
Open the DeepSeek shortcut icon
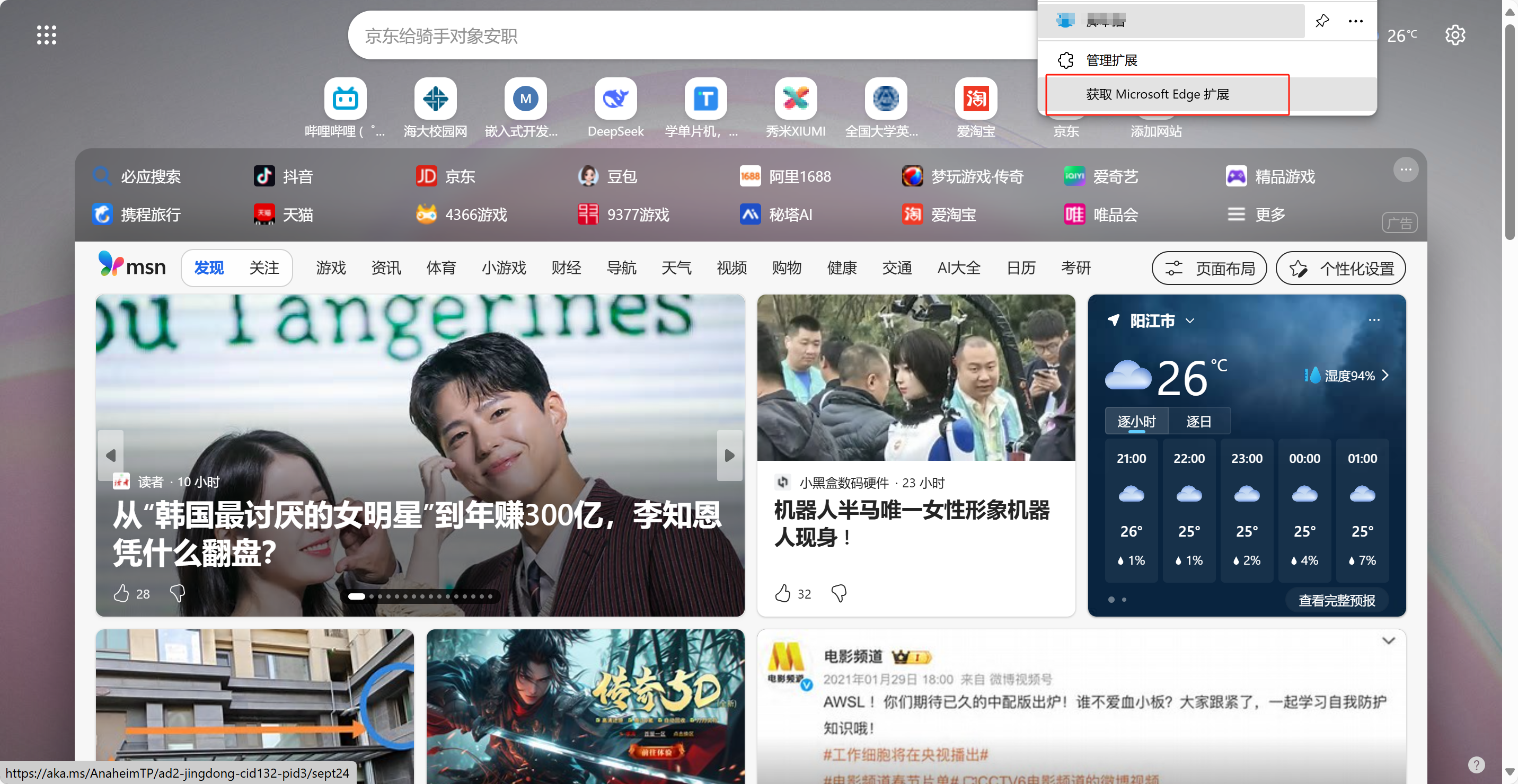coord(615,99)
